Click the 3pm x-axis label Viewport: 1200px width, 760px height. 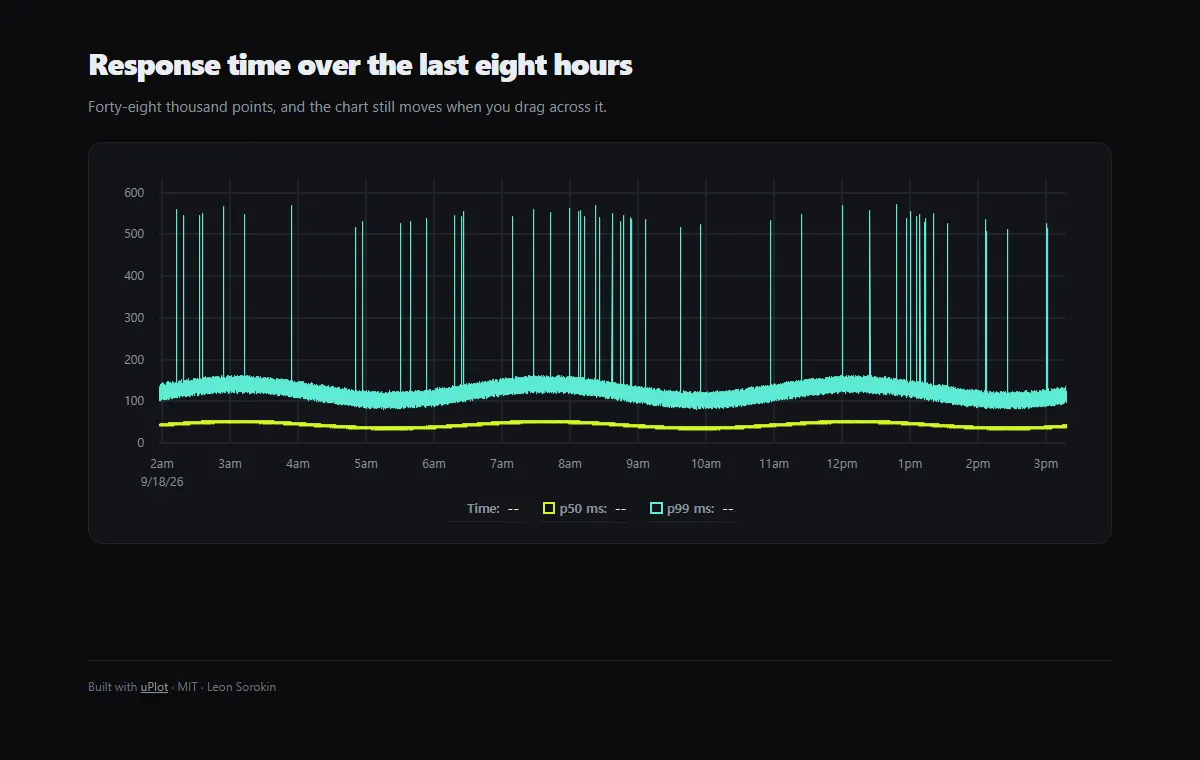1046,464
